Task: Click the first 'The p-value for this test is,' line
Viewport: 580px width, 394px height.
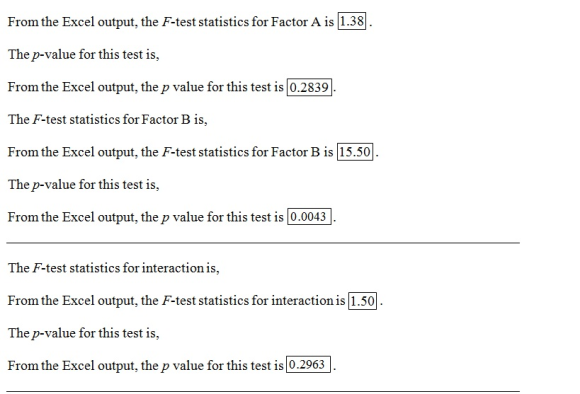Action: [x=84, y=55]
